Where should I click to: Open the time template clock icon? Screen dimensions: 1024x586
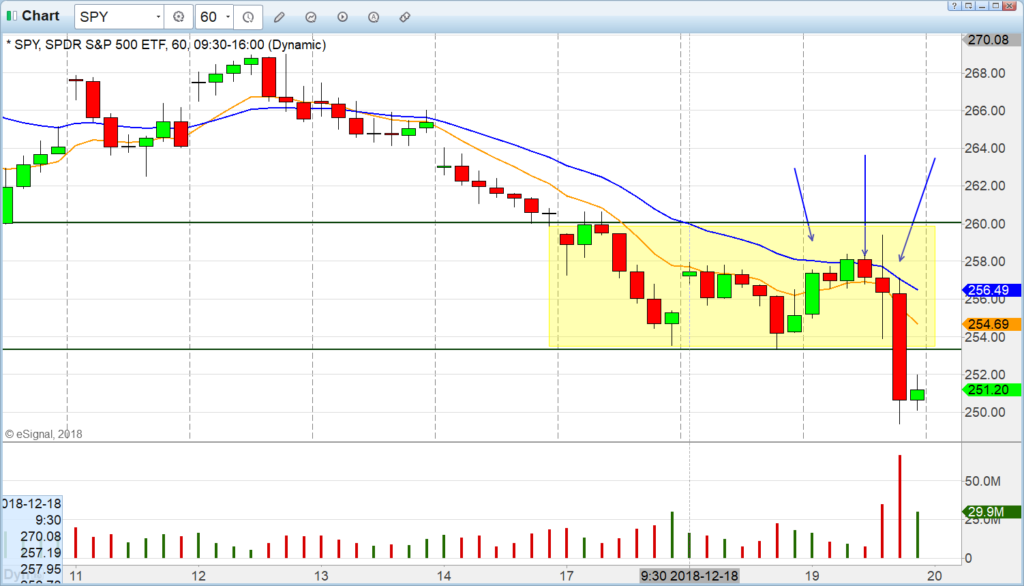click(x=248, y=17)
